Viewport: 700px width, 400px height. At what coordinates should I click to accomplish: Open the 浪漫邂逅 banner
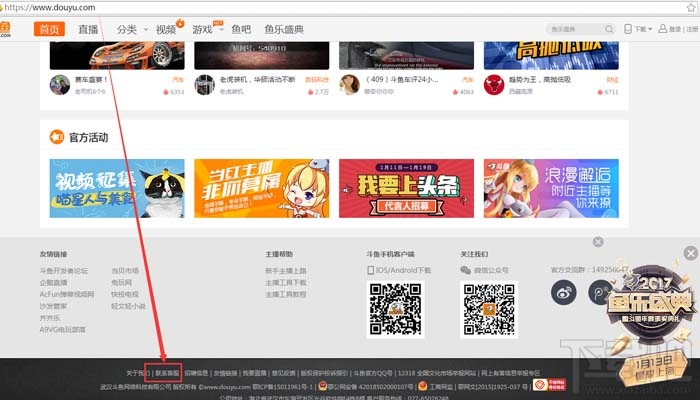point(551,188)
